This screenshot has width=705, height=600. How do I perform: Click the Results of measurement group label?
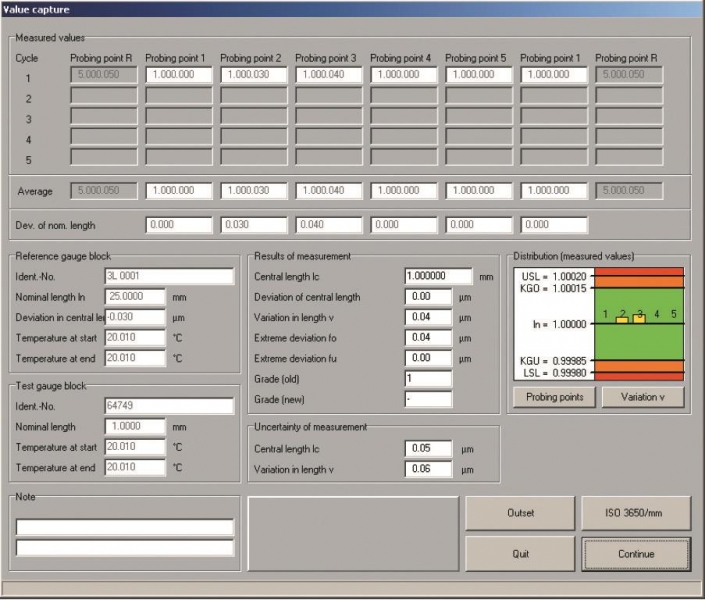pos(302,256)
